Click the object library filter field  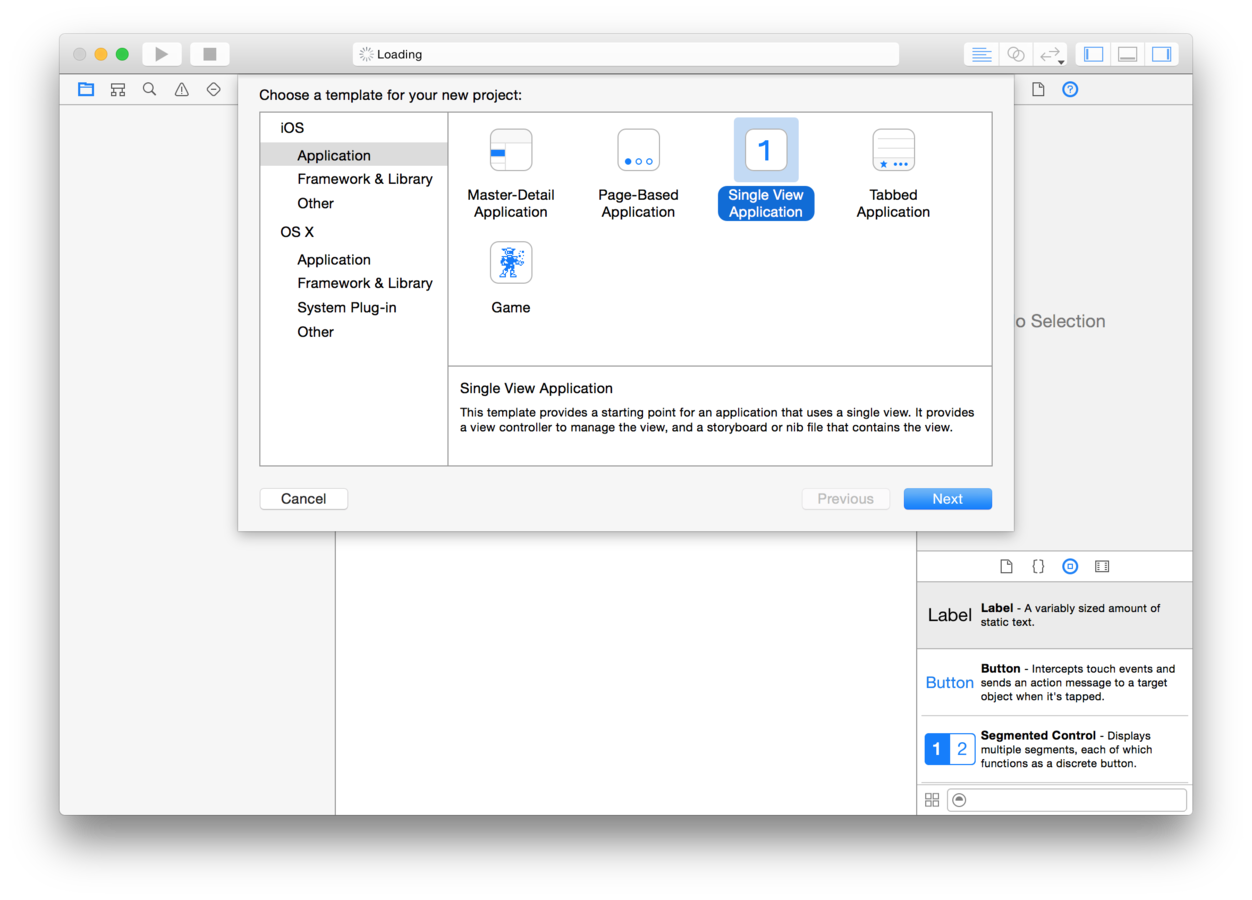pyautogui.click(x=1066, y=799)
